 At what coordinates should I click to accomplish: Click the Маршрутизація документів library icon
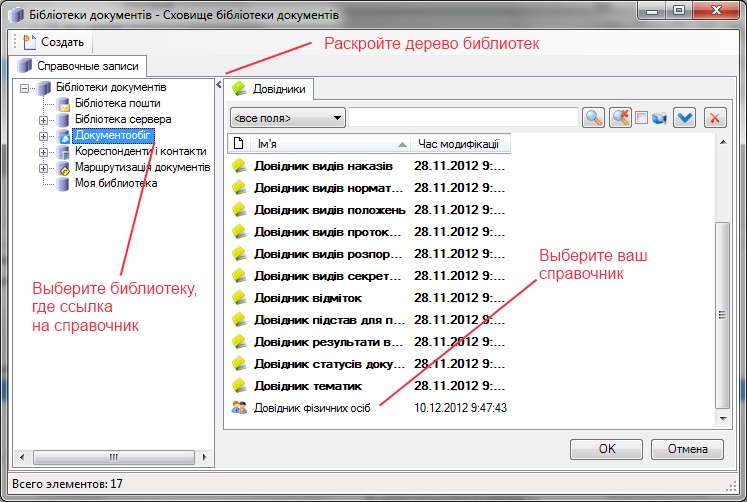coord(64,168)
